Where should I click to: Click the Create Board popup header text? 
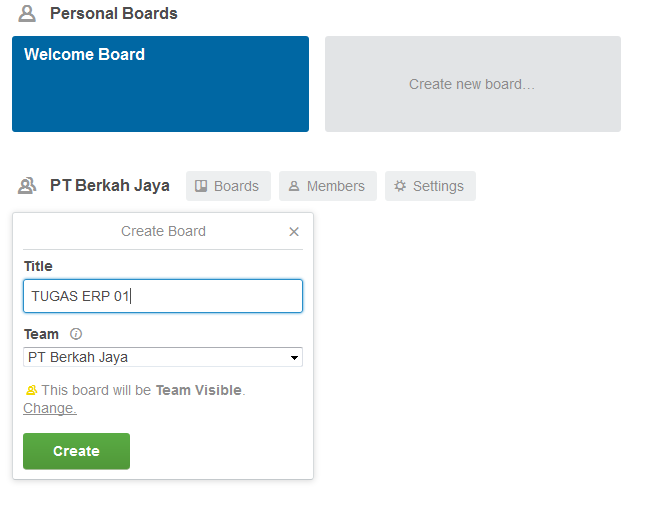click(163, 231)
